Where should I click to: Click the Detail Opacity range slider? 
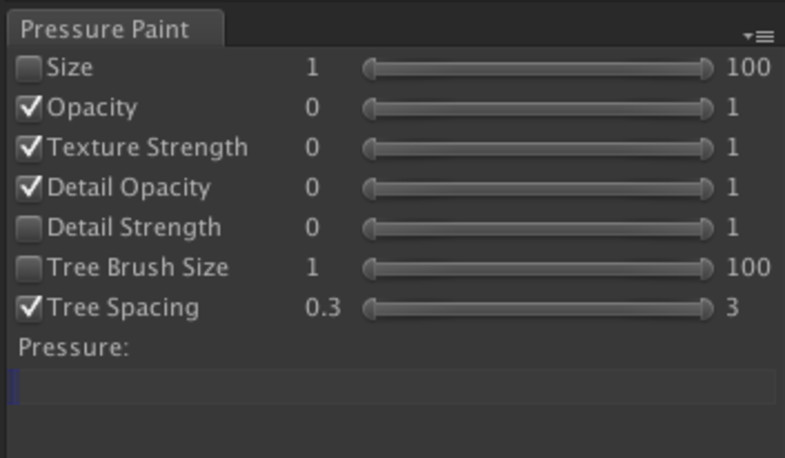click(x=538, y=189)
